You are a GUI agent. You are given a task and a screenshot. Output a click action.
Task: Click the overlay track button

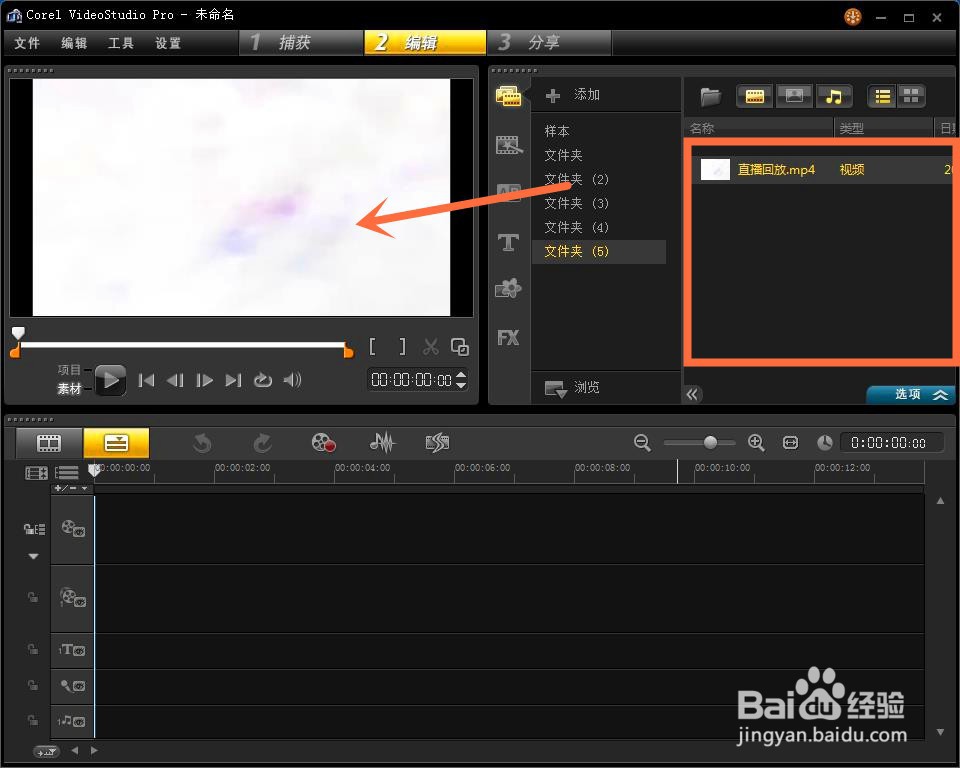pos(73,597)
